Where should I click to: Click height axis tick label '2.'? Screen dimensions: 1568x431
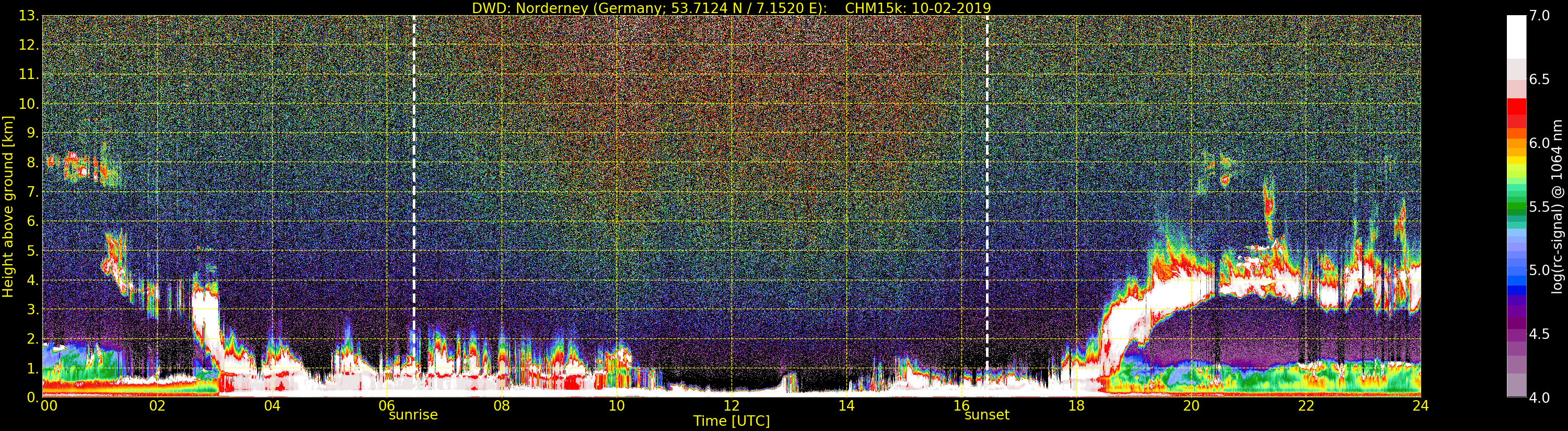tap(33, 338)
